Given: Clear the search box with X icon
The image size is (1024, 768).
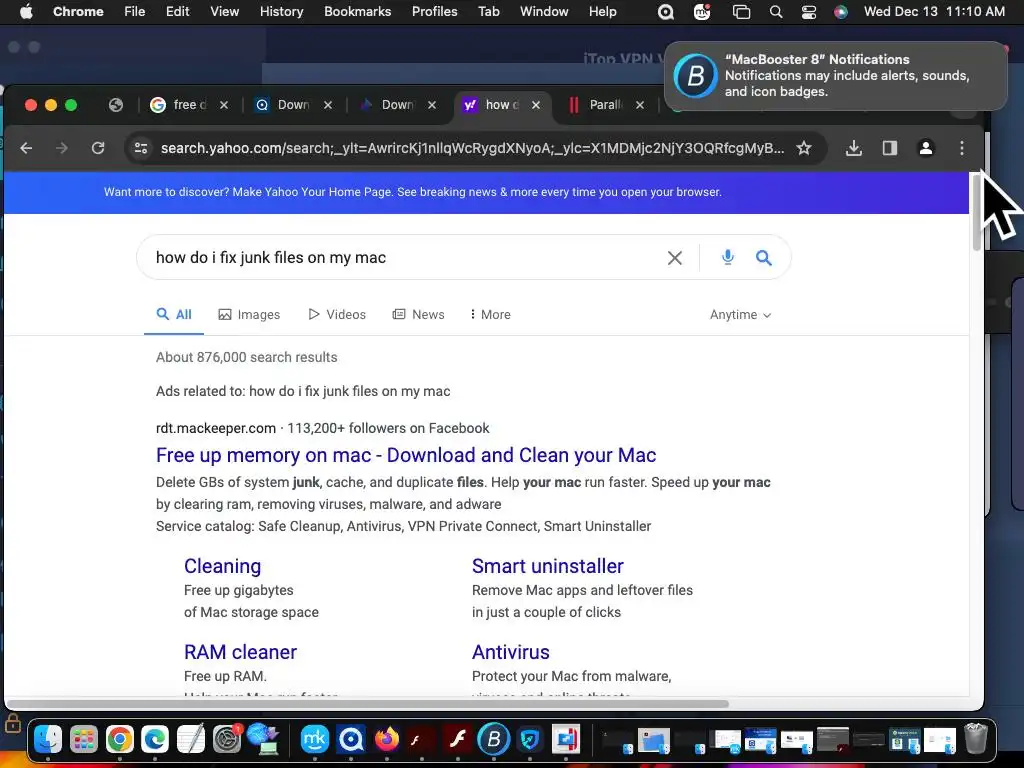Looking at the screenshot, I should pyautogui.click(x=675, y=258).
